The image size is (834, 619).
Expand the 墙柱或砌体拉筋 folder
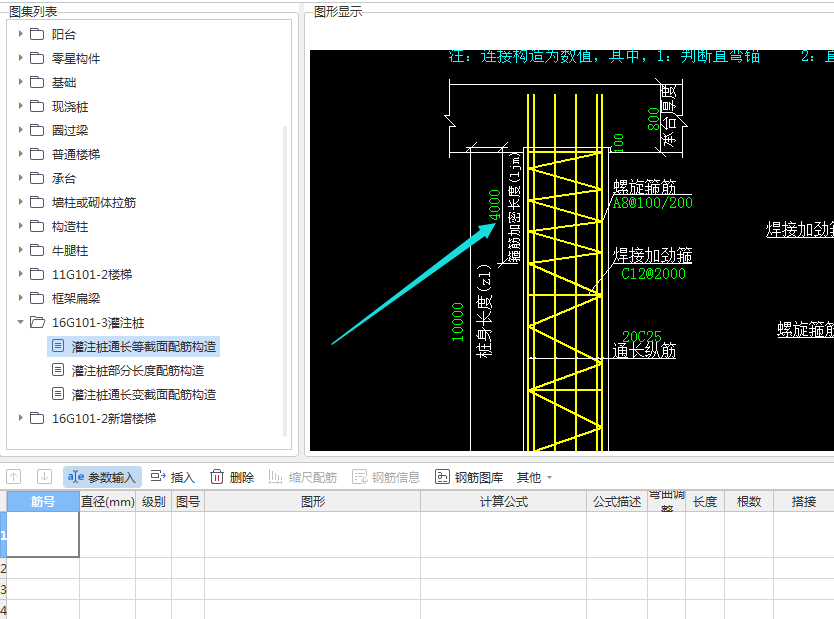tap(20, 202)
